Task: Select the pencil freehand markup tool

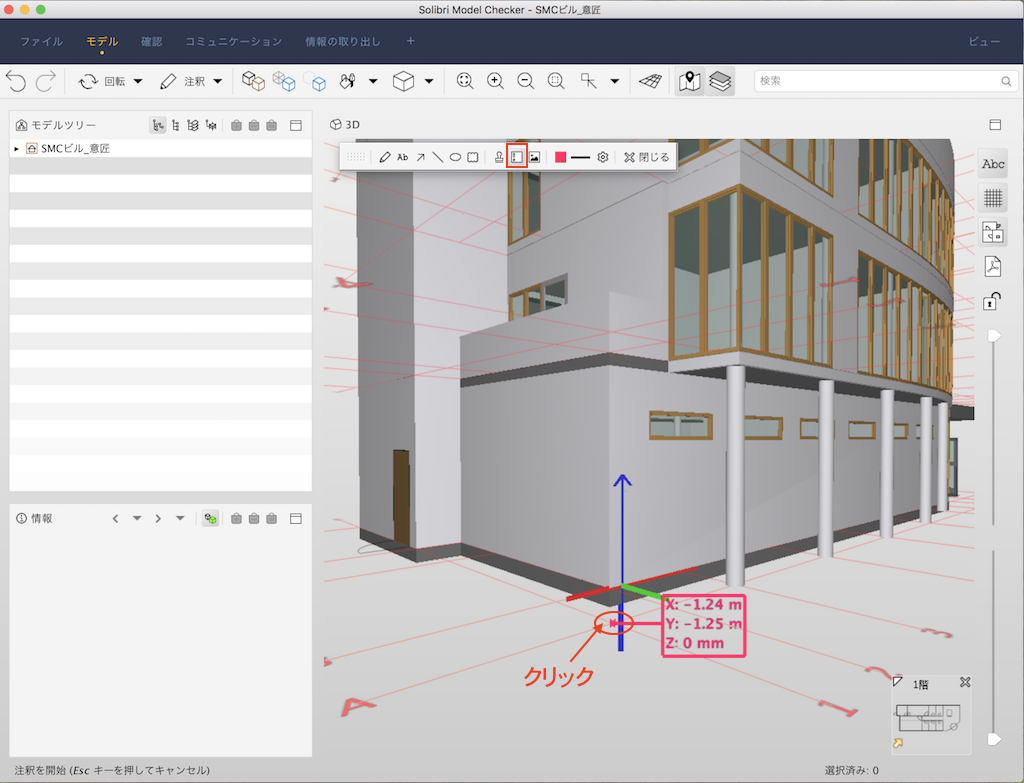Action: tap(385, 157)
